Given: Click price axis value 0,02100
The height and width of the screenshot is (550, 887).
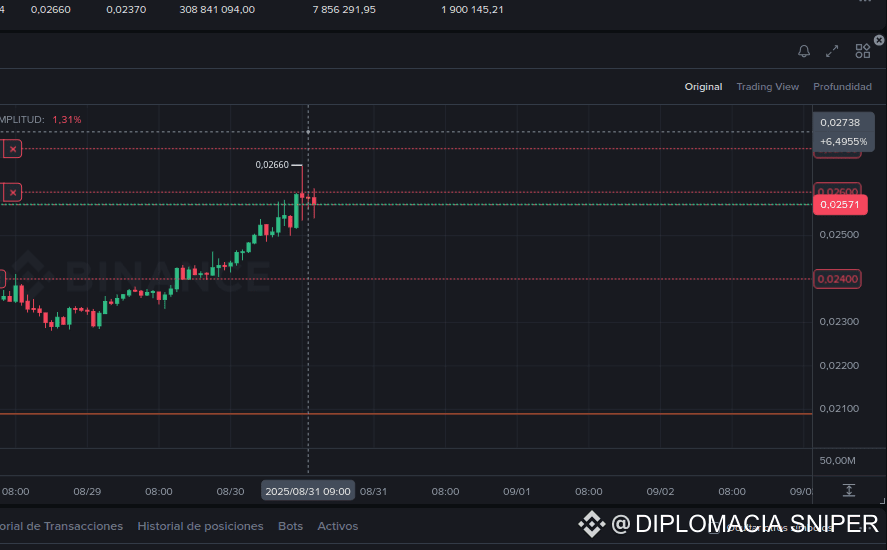Looking at the screenshot, I should (839, 409).
